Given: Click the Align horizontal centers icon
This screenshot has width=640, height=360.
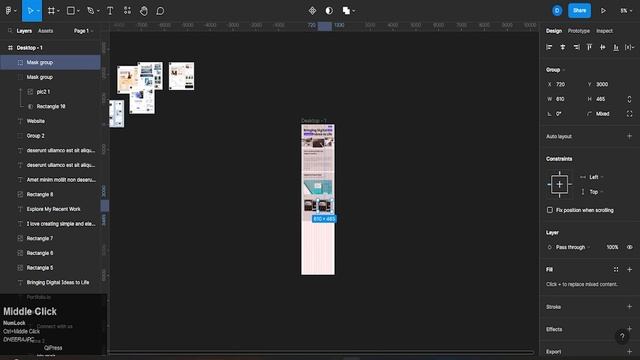Looking at the screenshot, I should coord(563,47).
